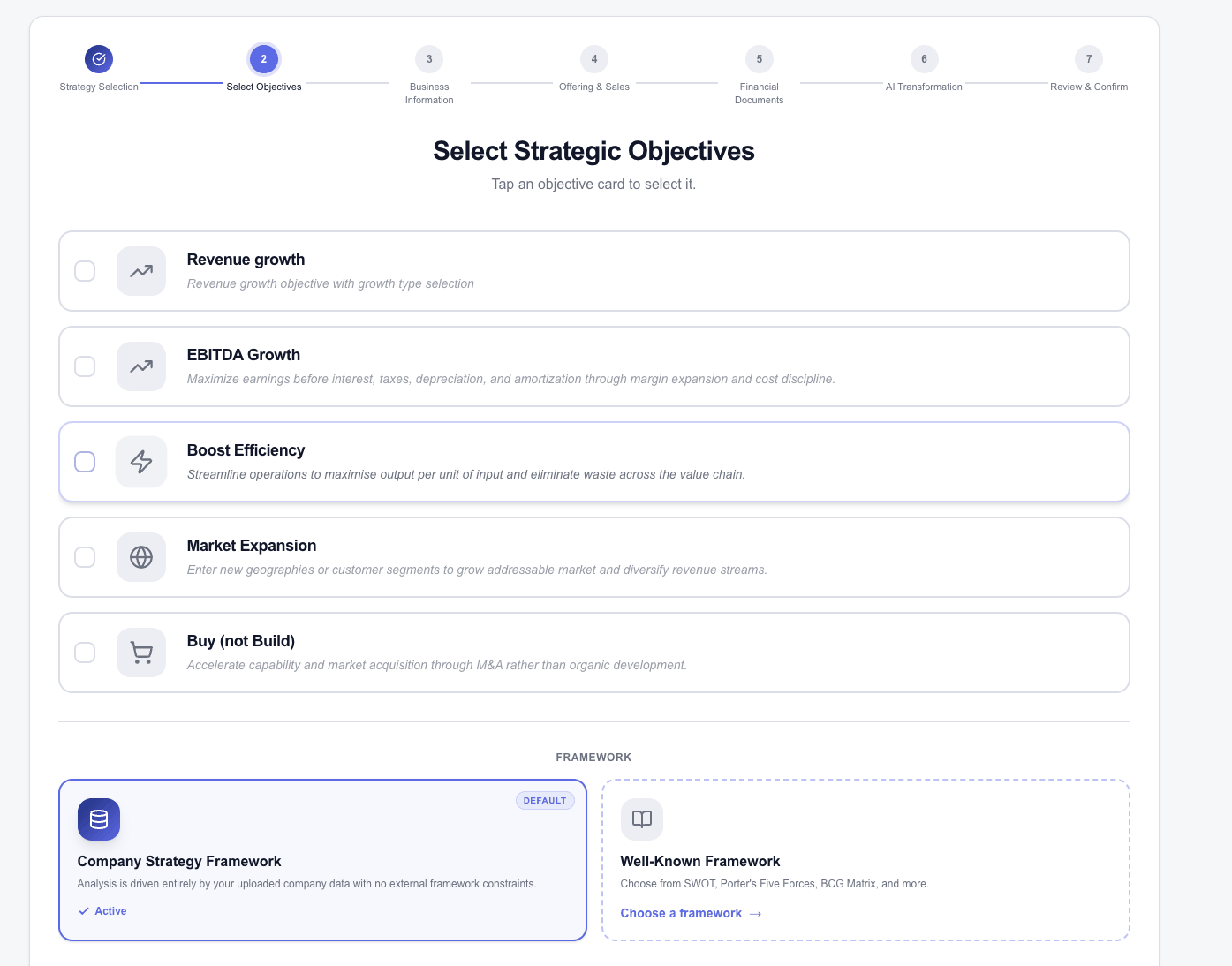Click 'Choose from SWOT, Porter's Five Forces' text
This screenshot has width=1232, height=966.
pyautogui.click(x=775, y=884)
